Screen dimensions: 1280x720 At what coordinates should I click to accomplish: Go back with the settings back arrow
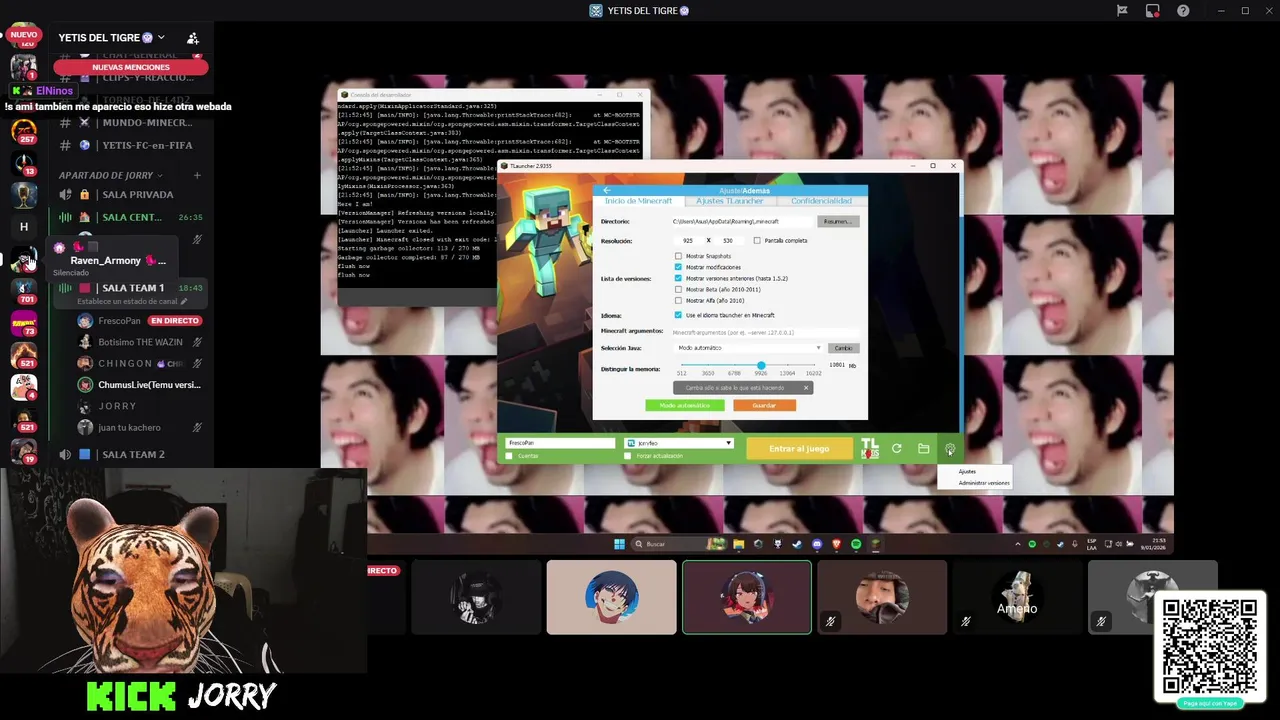tap(607, 190)
